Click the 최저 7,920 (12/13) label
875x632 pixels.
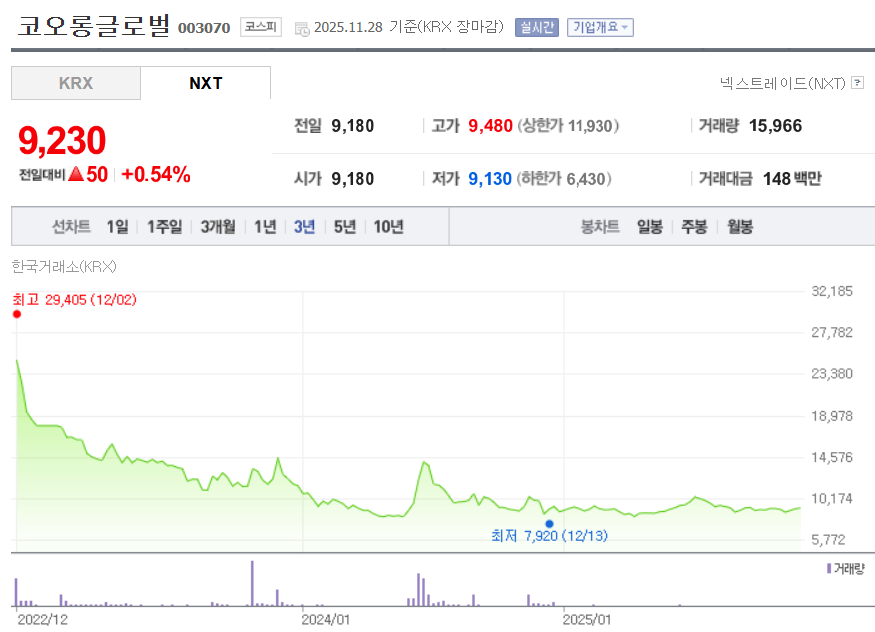pos(549,535)
